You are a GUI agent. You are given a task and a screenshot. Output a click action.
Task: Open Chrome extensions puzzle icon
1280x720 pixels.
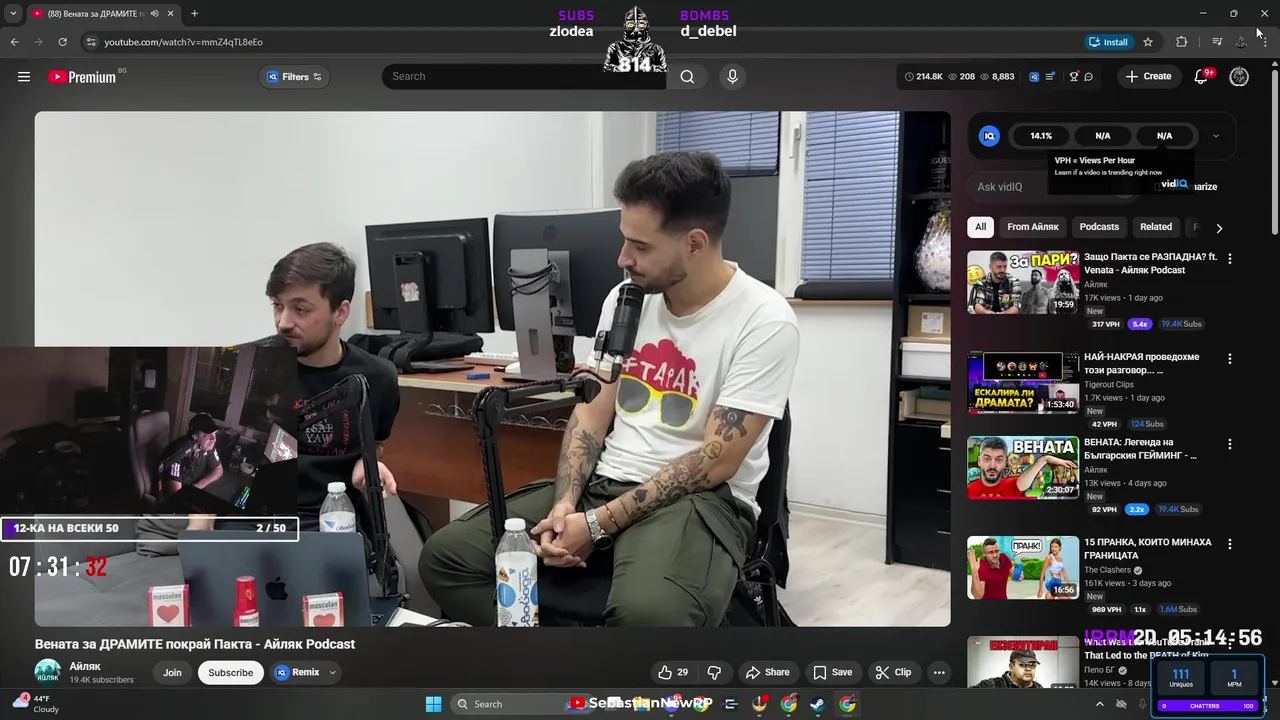click(x=1182, y=42)
